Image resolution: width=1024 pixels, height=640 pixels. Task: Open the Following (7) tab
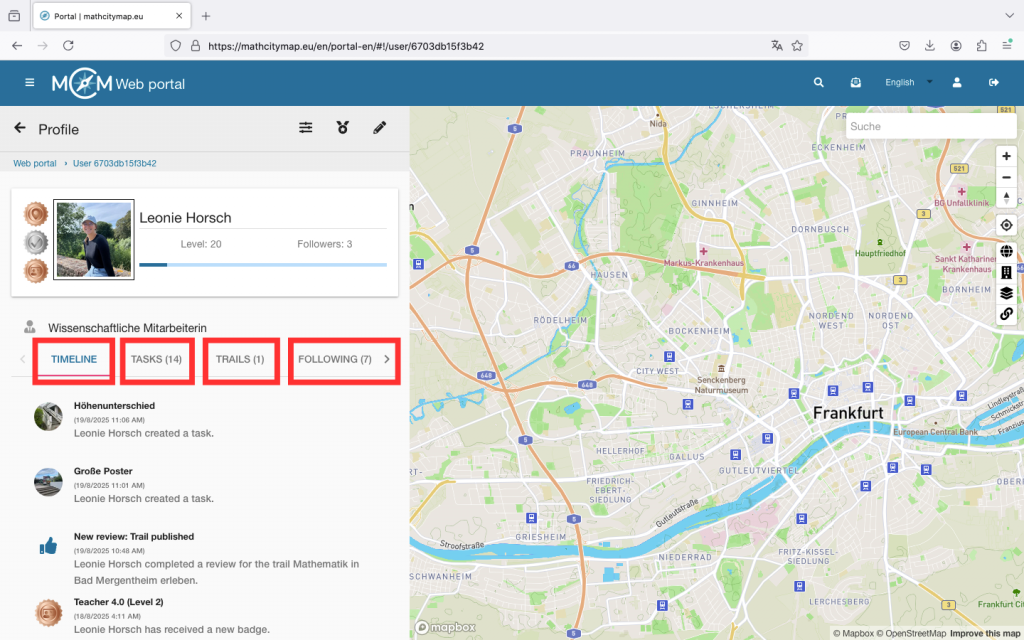point(334,359)
